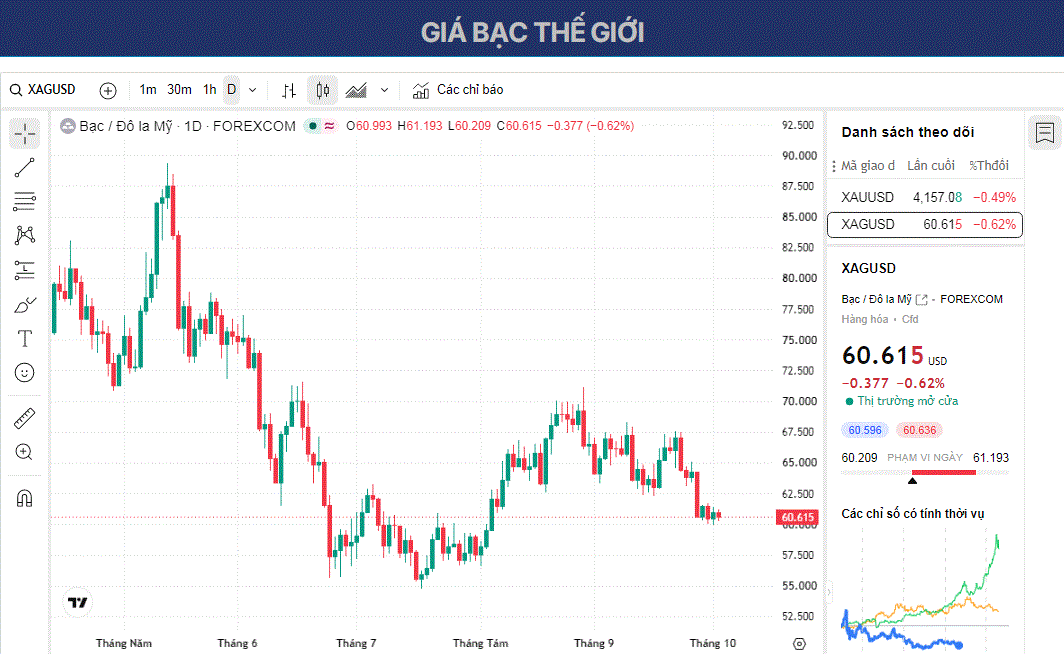Select the brush drawing tool
Image resolution: width=1064 pixels, height=654 pixels.
24,305
